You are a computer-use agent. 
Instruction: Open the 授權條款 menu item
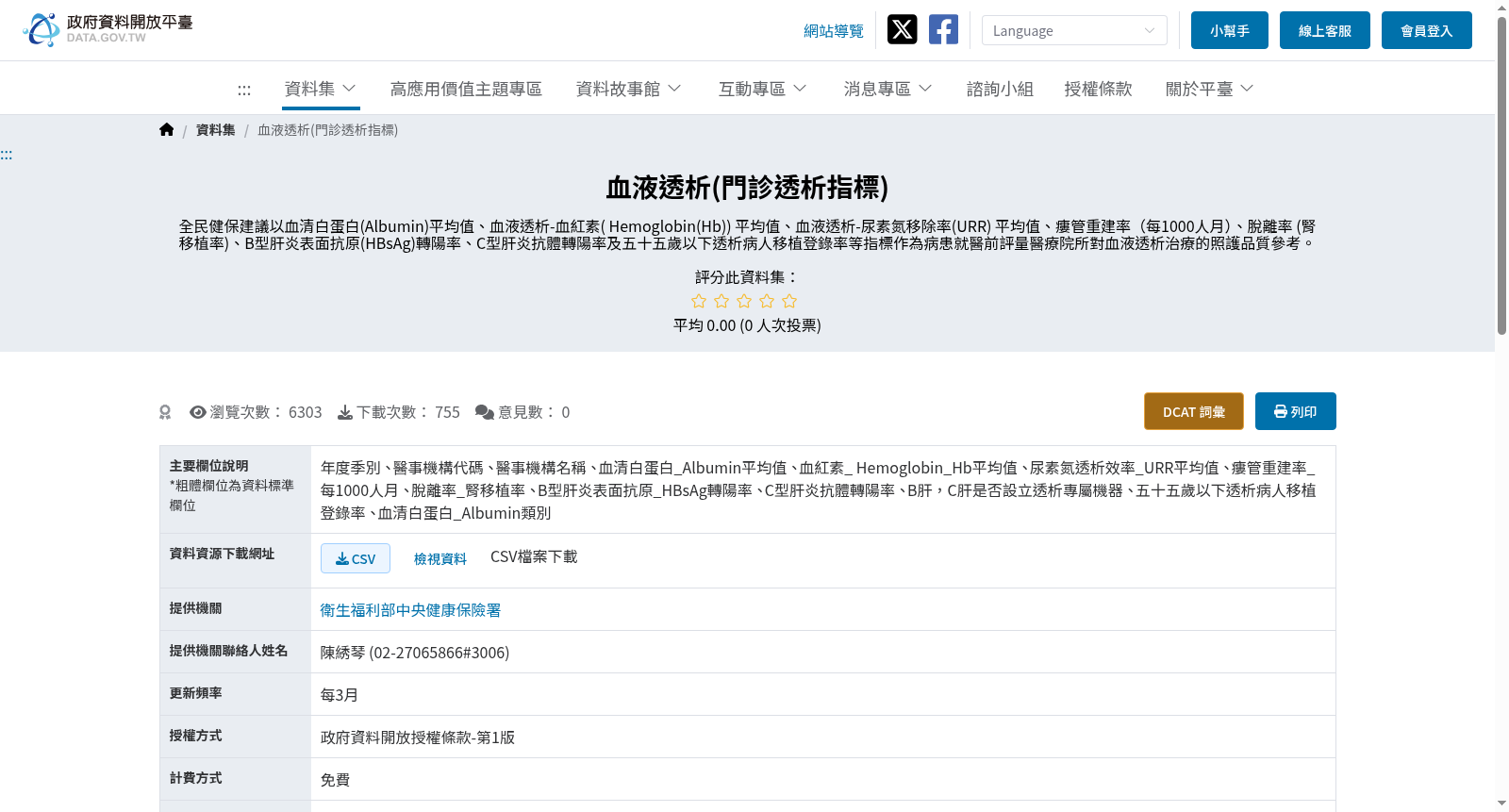pyautogui.click(x=1098, y=89)
